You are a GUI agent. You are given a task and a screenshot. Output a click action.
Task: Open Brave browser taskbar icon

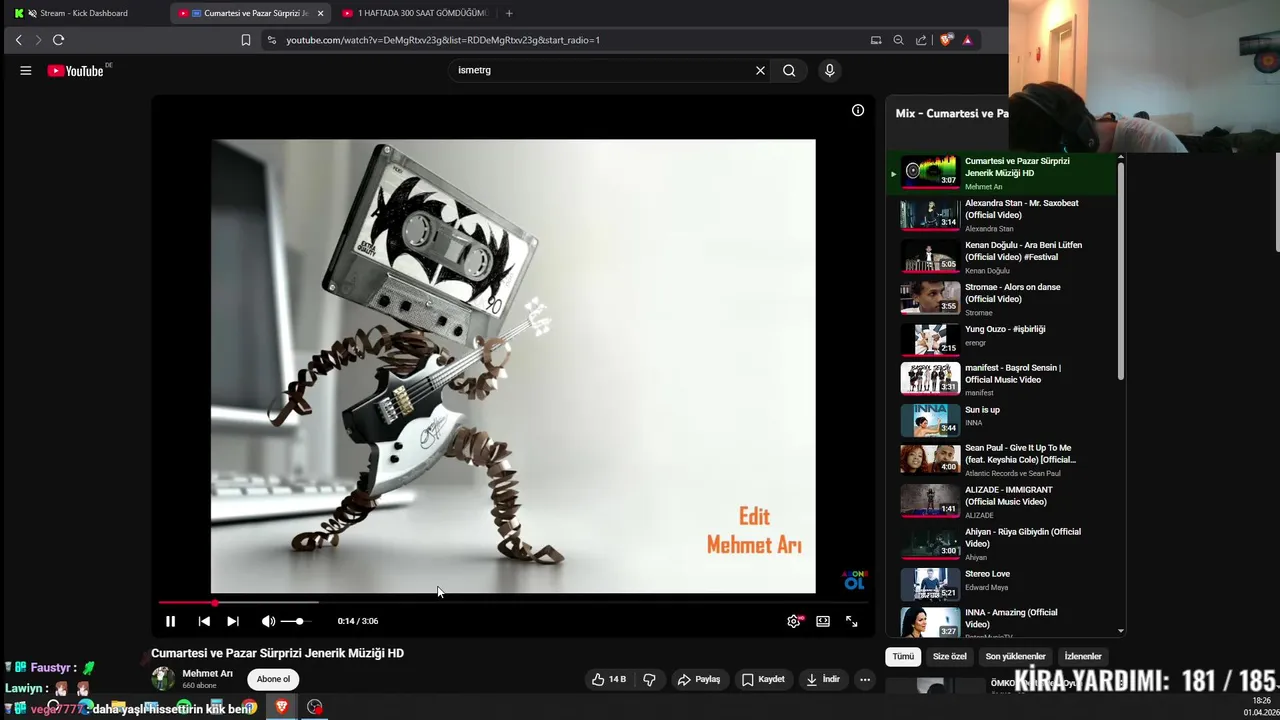pos(281,707)
